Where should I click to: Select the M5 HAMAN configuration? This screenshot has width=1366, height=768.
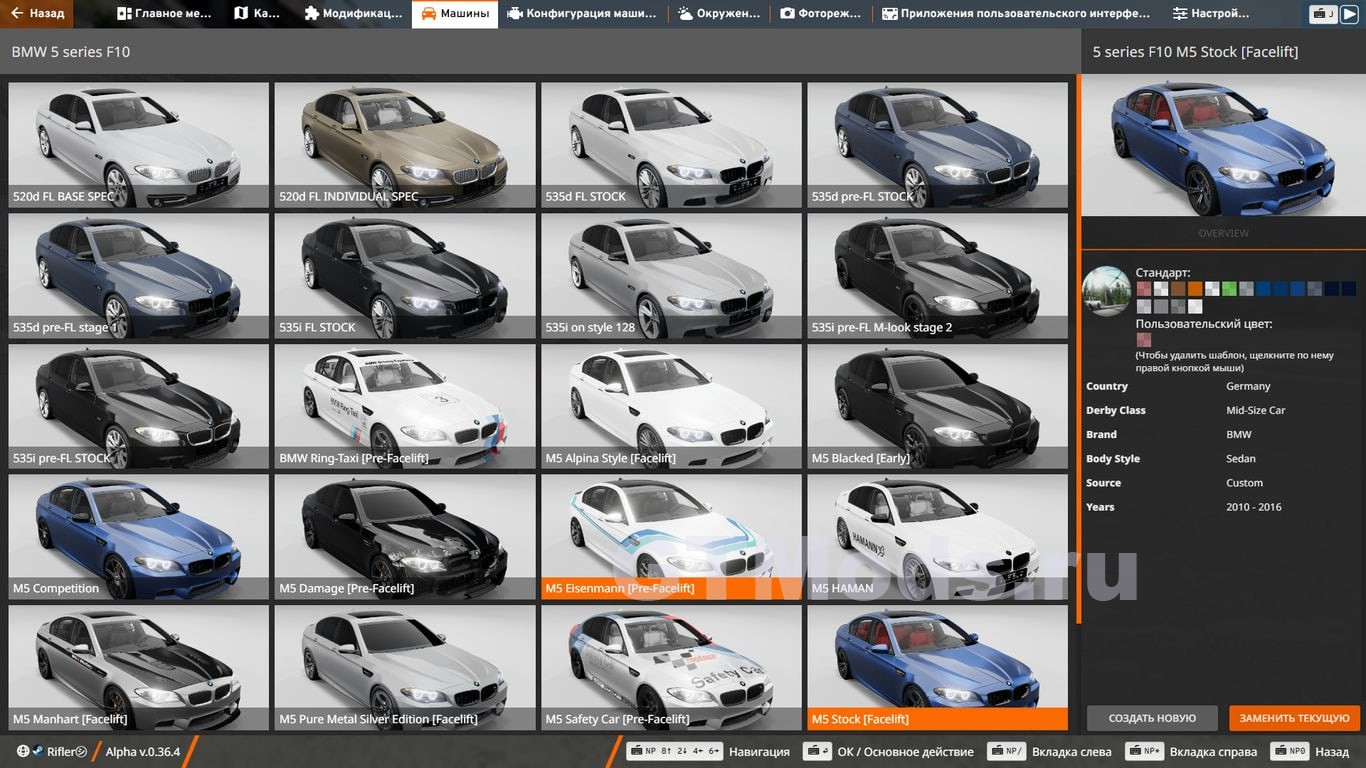937,536
